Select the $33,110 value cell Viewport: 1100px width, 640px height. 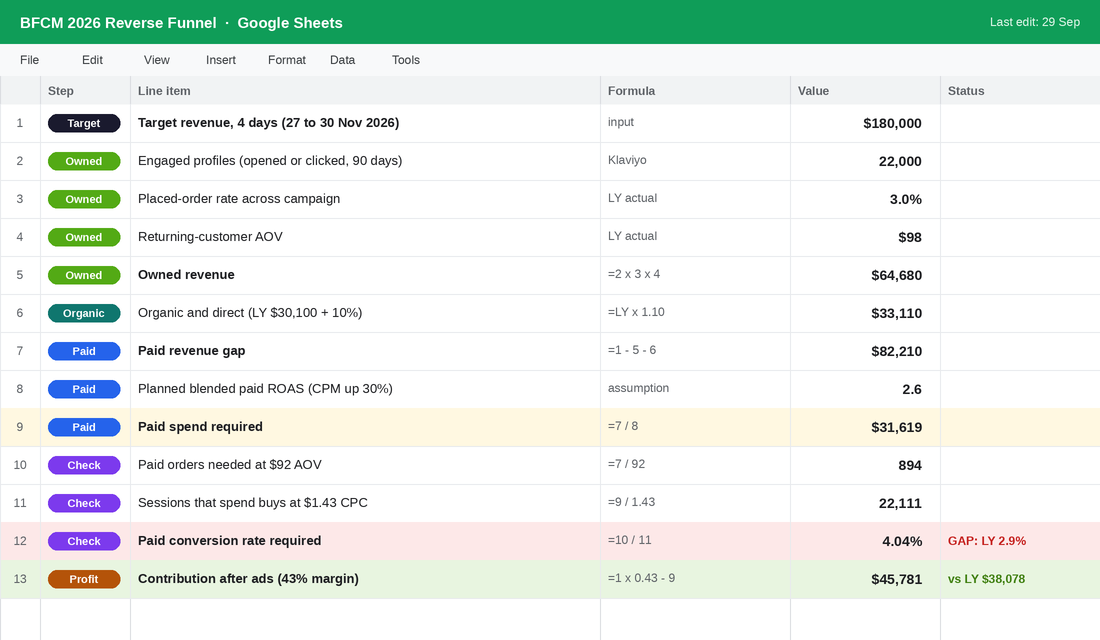pyautogui.click(x=865, y=313)
